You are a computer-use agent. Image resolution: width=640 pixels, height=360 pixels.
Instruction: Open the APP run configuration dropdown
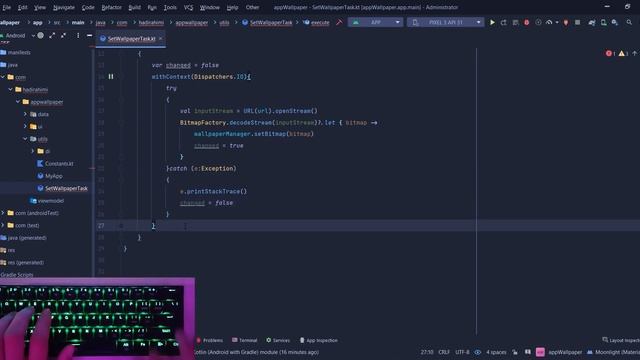[376, 22]
